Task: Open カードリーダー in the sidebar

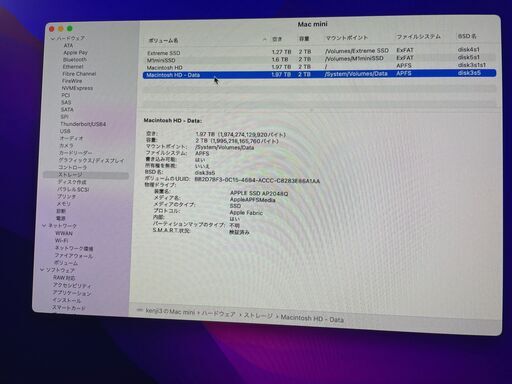Action: coord(75,153)
